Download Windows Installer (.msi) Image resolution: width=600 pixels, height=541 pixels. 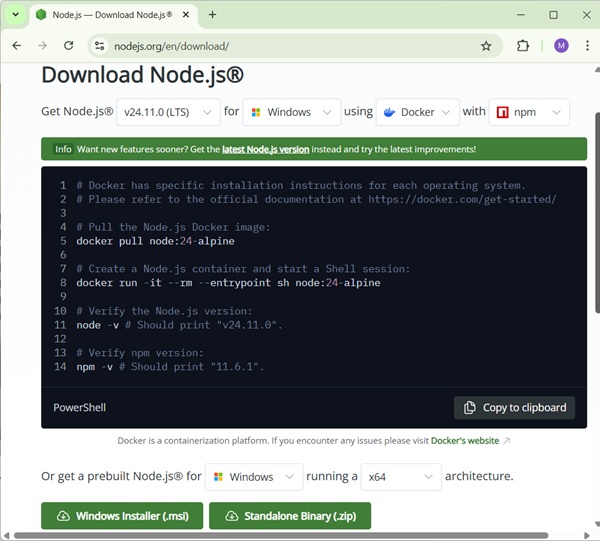(122, 516)
